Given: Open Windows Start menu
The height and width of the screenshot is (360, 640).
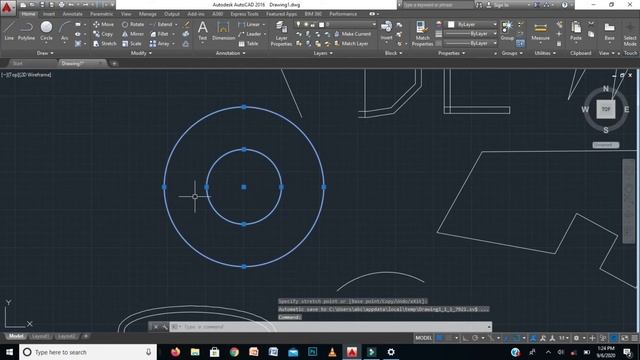Looking at the screenshot, I should pos(9,352).
